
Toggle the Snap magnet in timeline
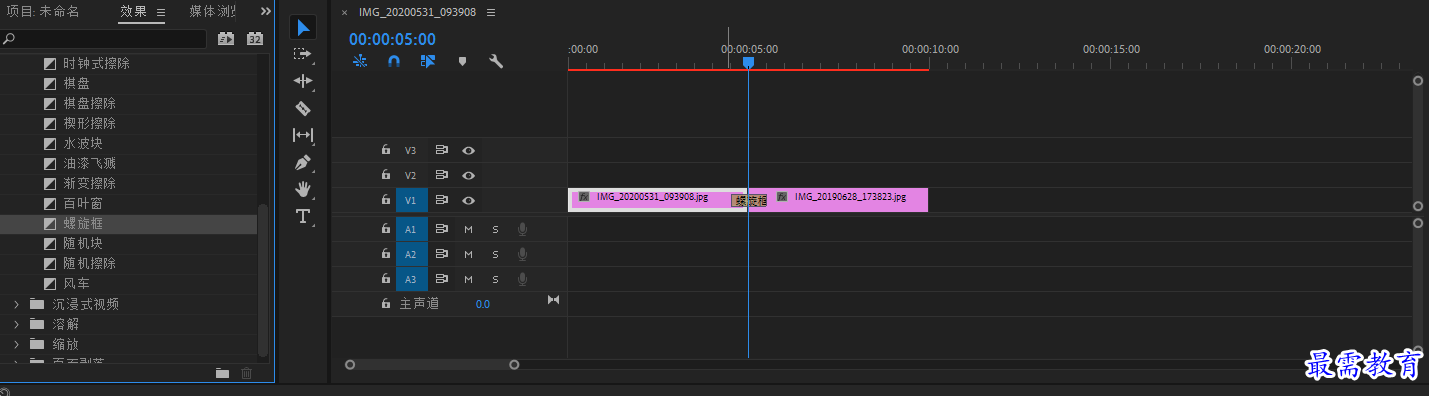click(x=394, y=61)
